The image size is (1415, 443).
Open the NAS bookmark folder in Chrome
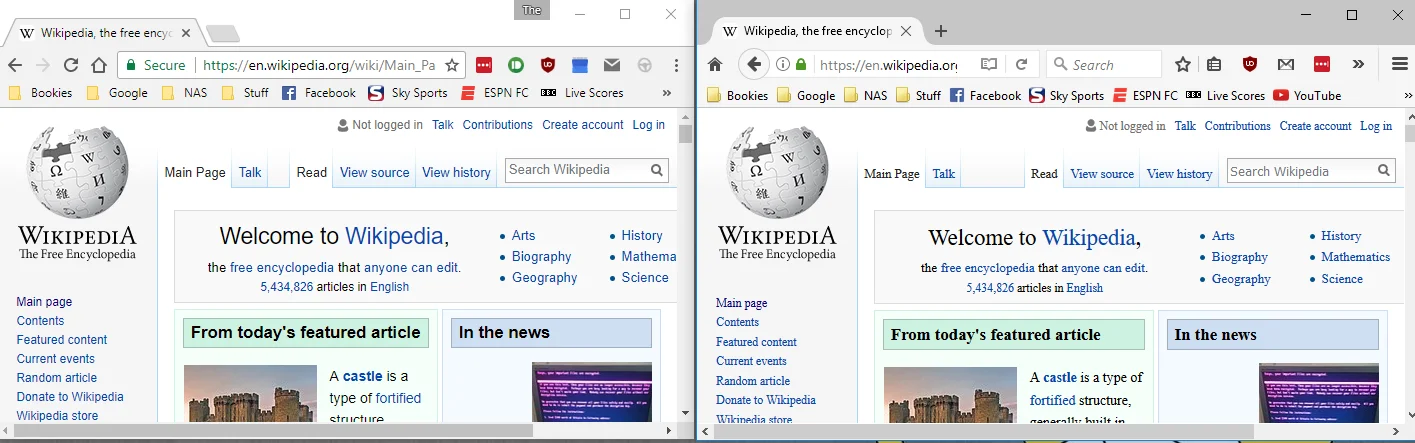tap(184, 93)
